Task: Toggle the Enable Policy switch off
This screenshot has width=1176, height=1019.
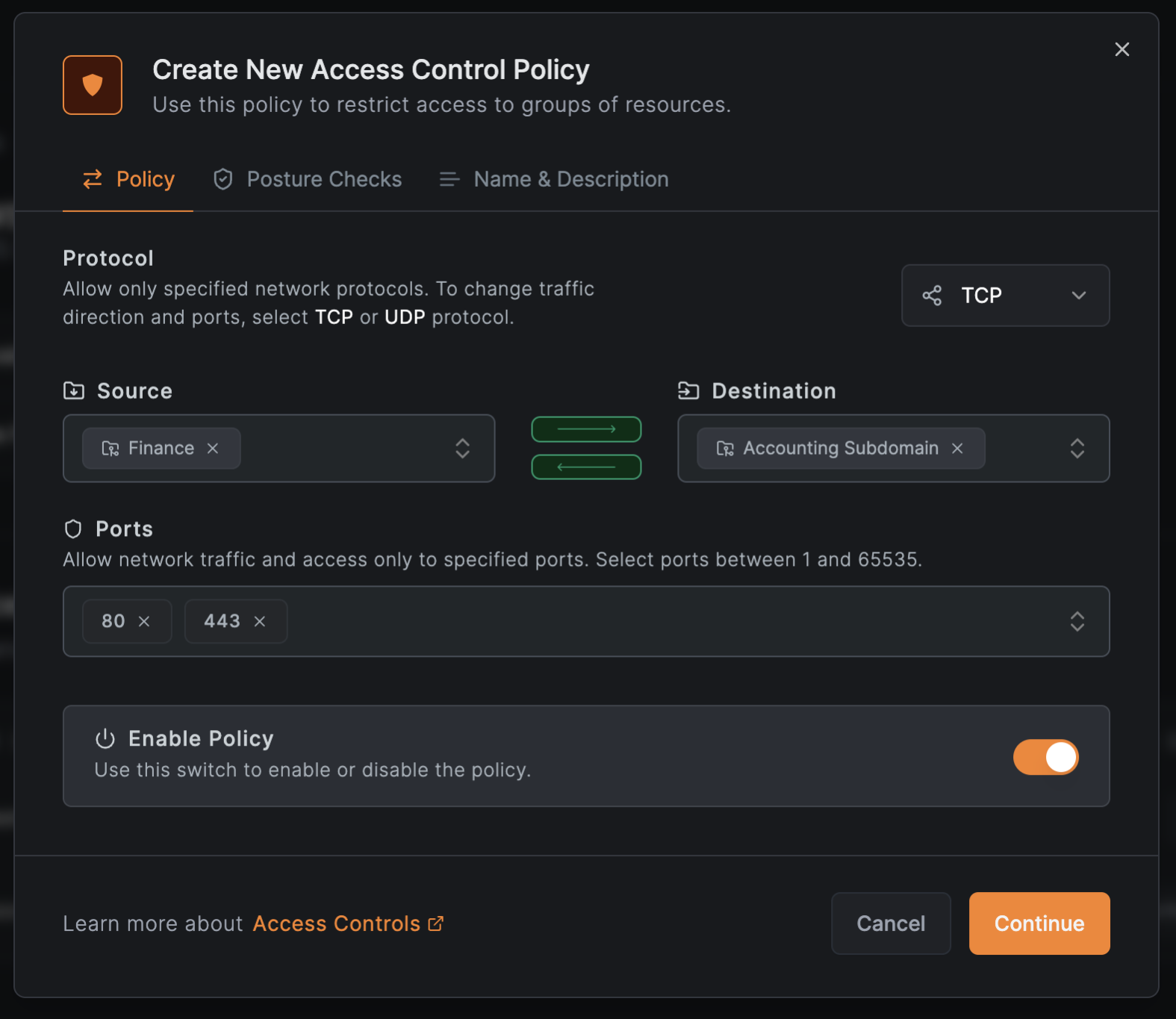Action: point(1045,757)
